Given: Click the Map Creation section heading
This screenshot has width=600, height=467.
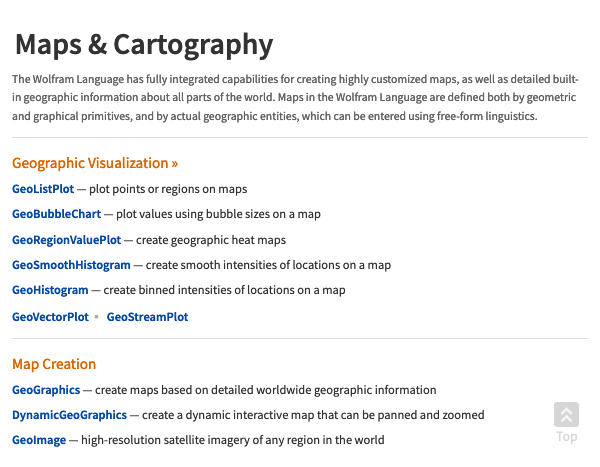Looking at the screenshot, I should tap(54, 364).
